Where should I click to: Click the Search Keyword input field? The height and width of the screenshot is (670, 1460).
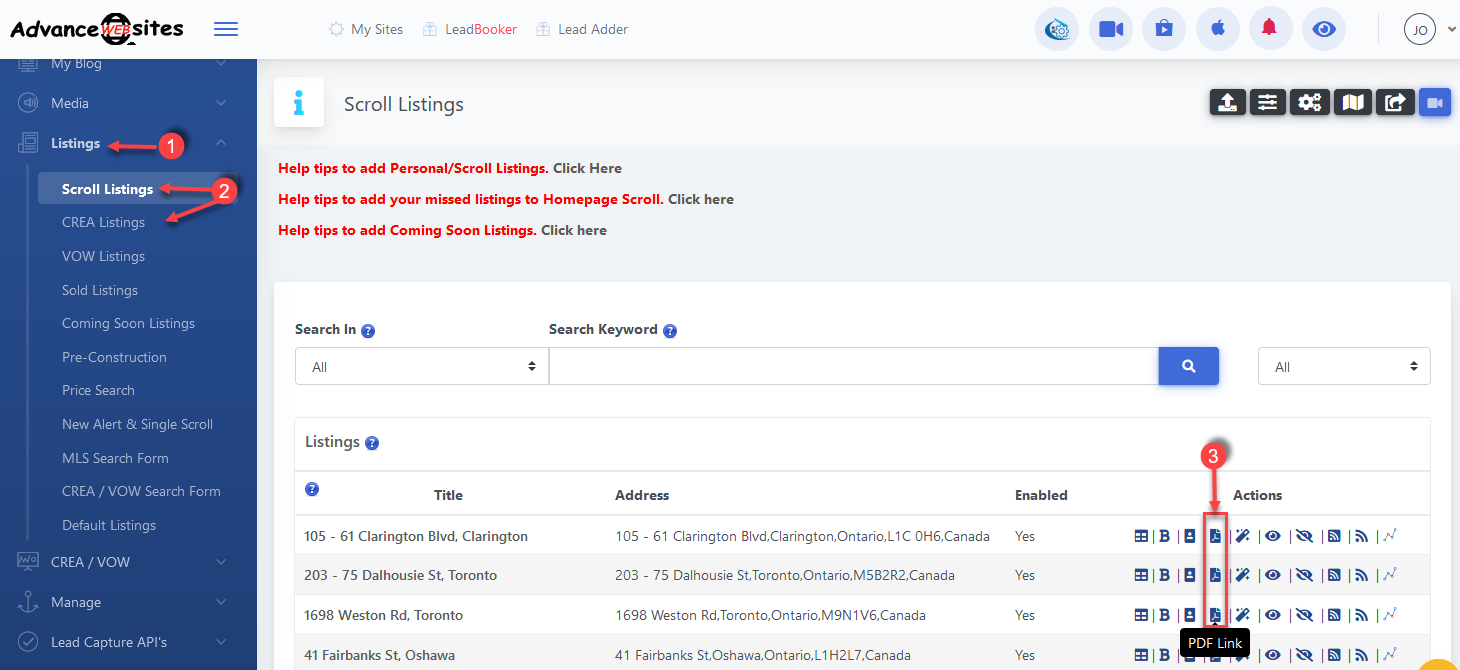853,367
